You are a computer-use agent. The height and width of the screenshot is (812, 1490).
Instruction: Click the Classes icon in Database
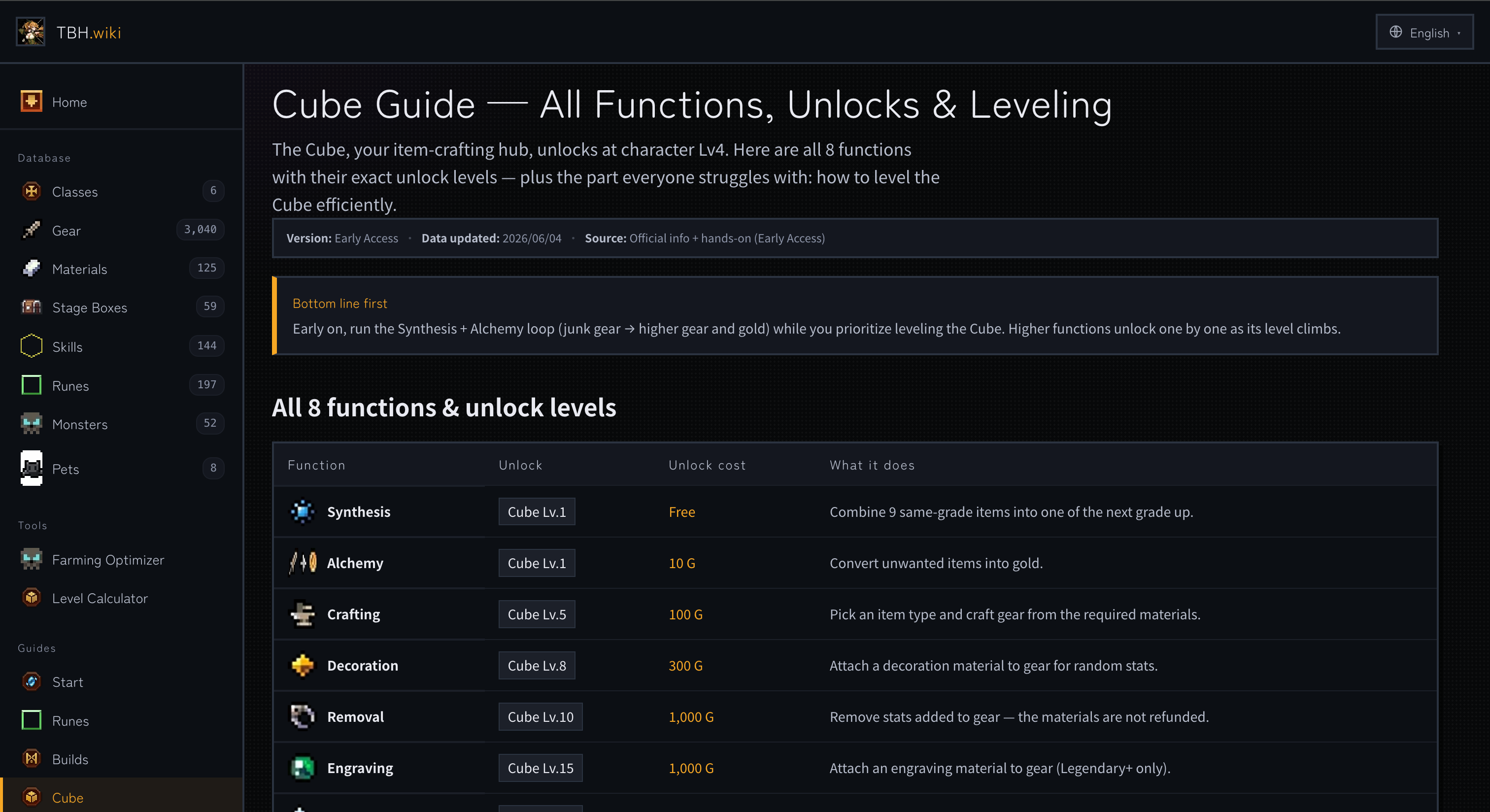(31, 191)
